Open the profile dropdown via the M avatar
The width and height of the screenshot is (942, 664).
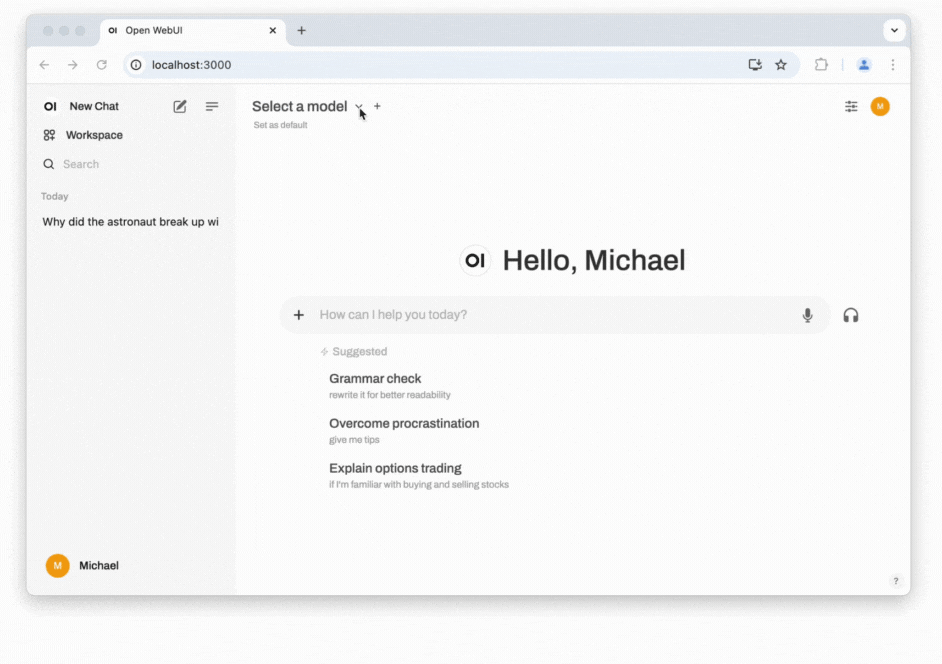coord(880,106)
